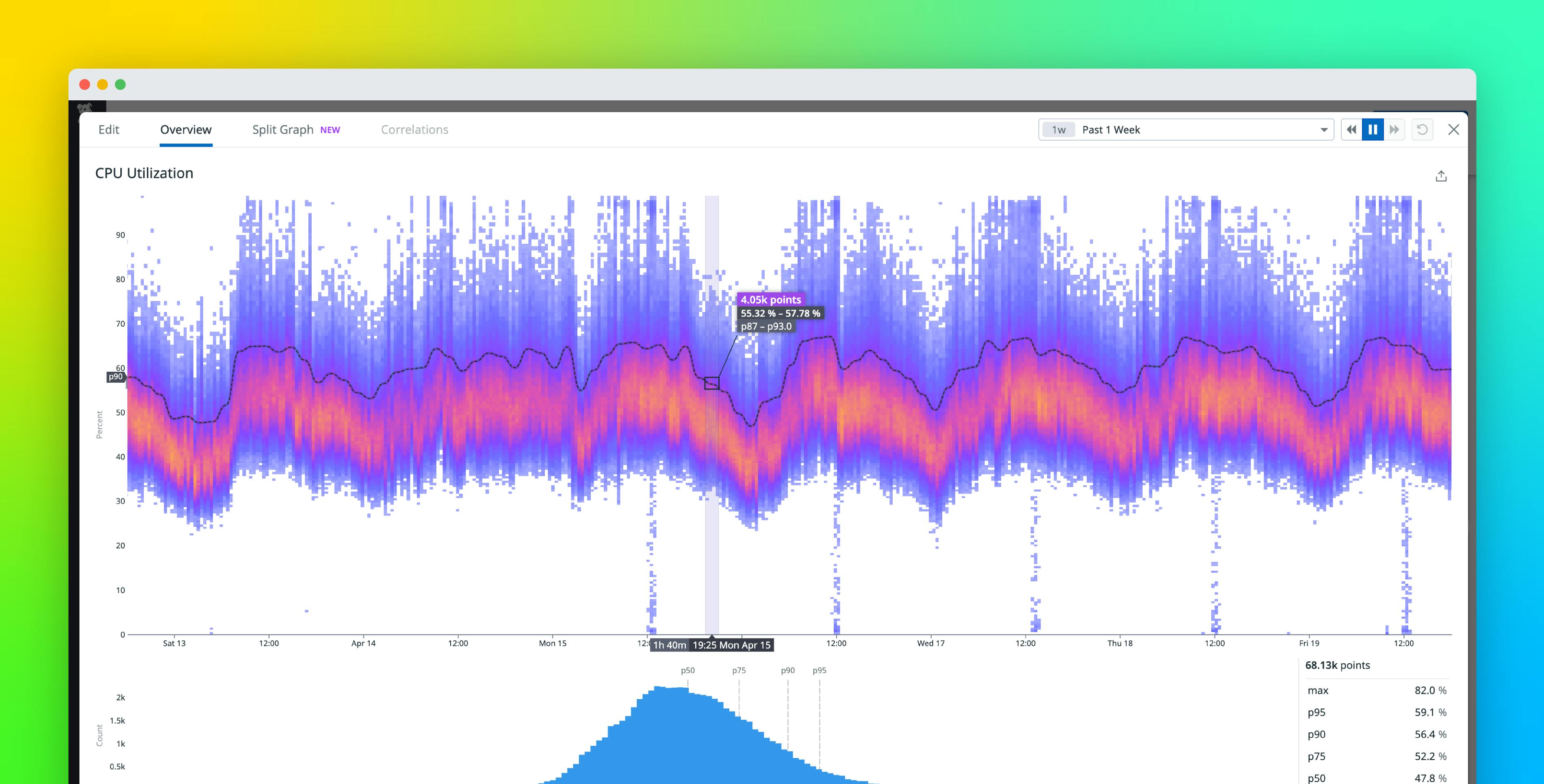Viewport: 1544px width, 784px height.
Task: Click the Edit button to modify the query
Action: (109, 130)
